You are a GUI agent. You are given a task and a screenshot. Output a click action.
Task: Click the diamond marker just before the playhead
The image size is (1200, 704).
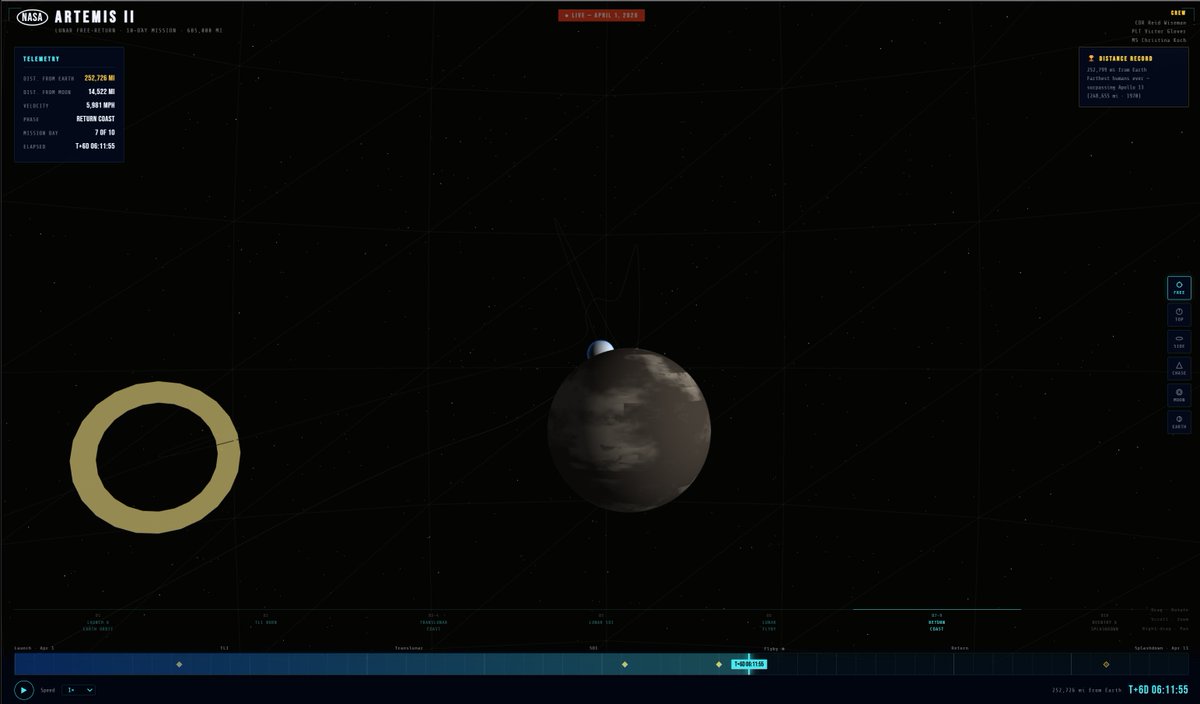(718, 664)
